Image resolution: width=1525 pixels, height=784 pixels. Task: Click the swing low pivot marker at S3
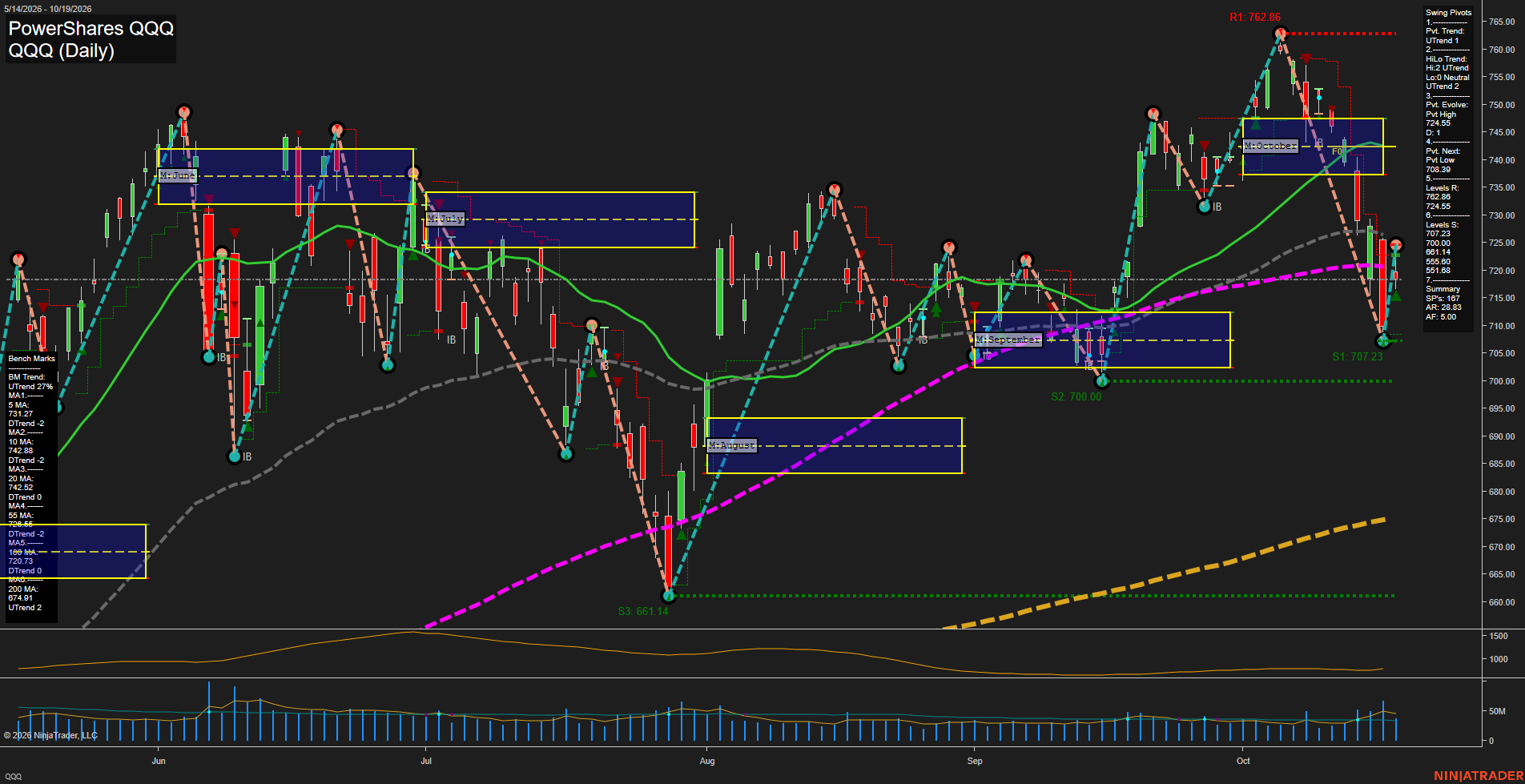pyautogui.click(x=669, y=595)
